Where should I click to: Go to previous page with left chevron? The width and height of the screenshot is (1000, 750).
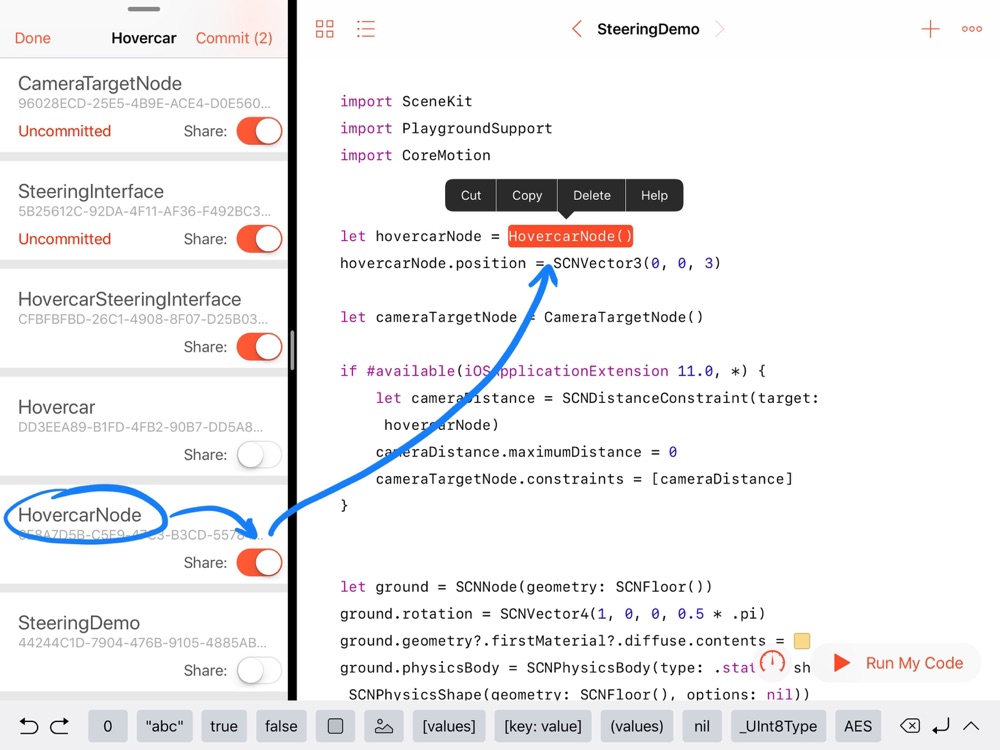tap(577, 29)
